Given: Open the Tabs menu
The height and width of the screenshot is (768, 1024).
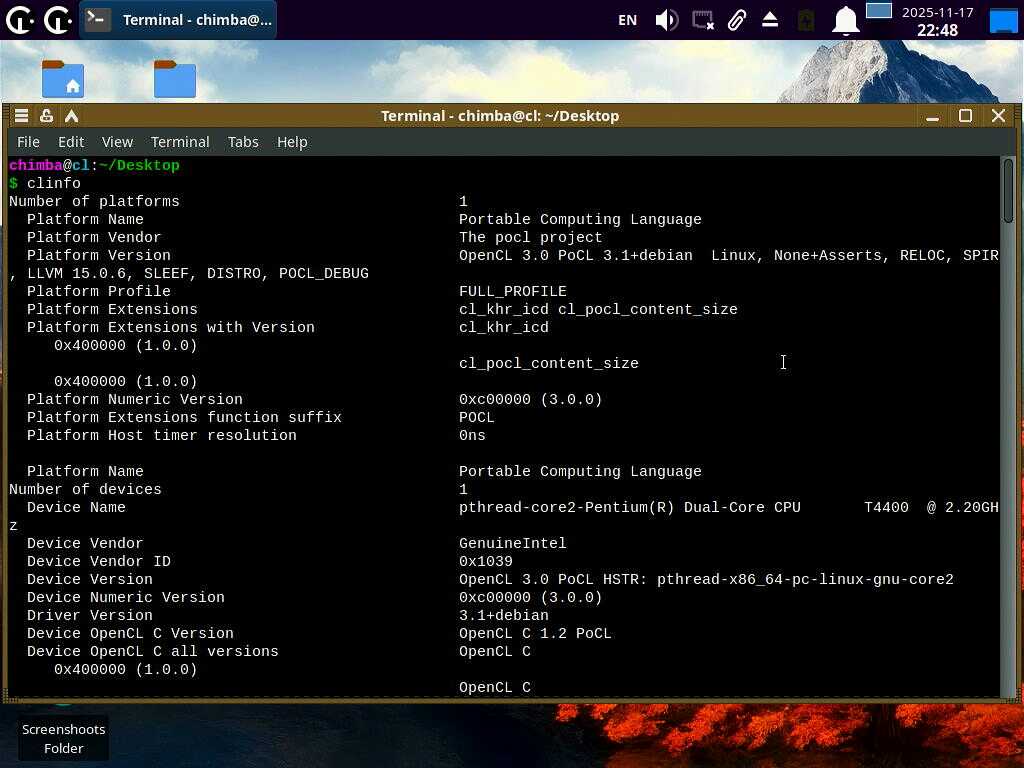Looking at the screenshot, I should click(x=243, y=142).
